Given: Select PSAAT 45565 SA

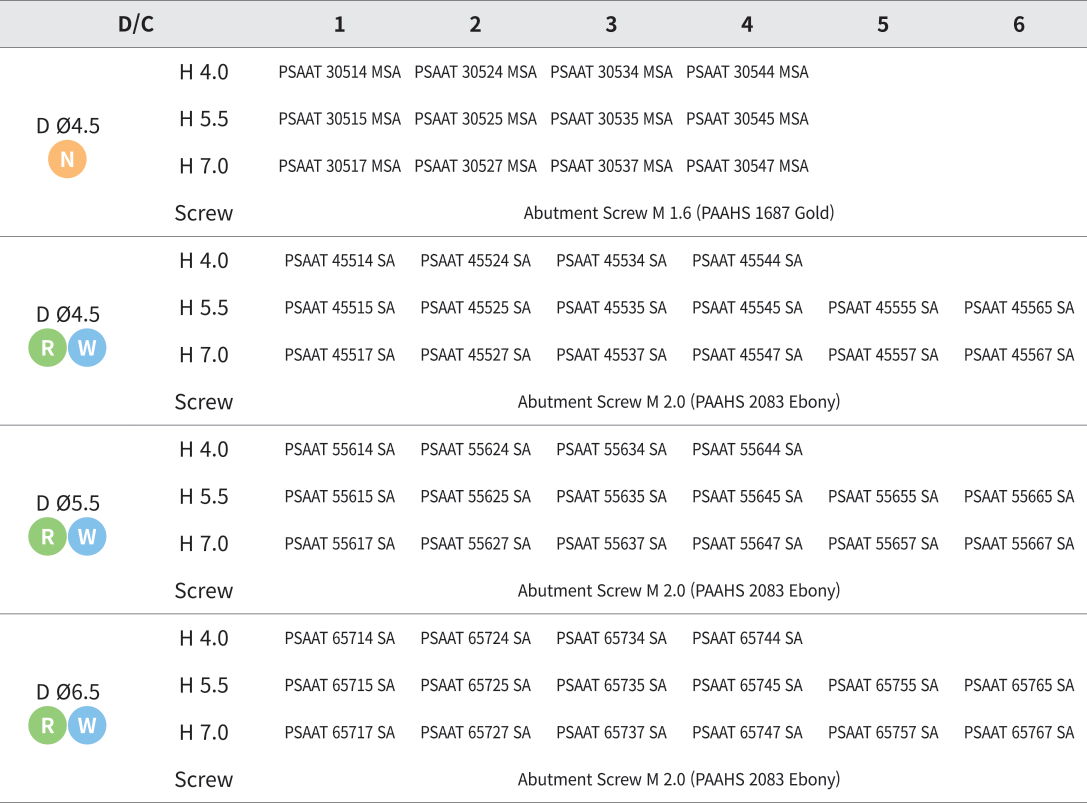Looking at the screenshot, I should 1019,308.
